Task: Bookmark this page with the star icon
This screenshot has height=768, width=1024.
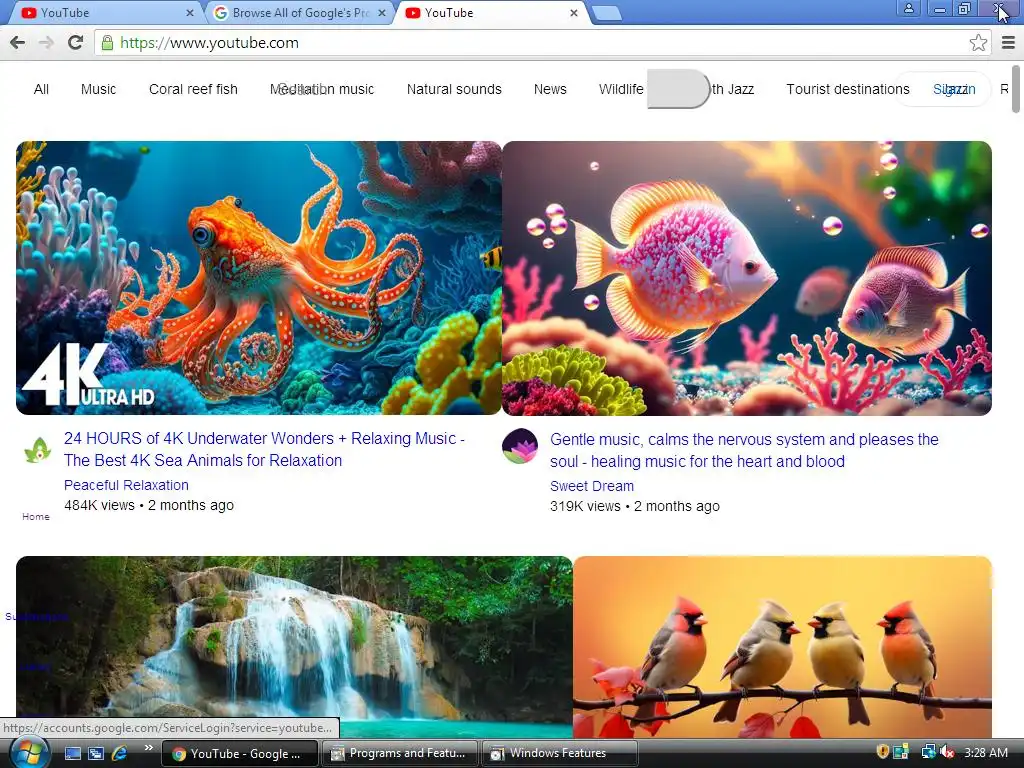Action: click(978, 43)
